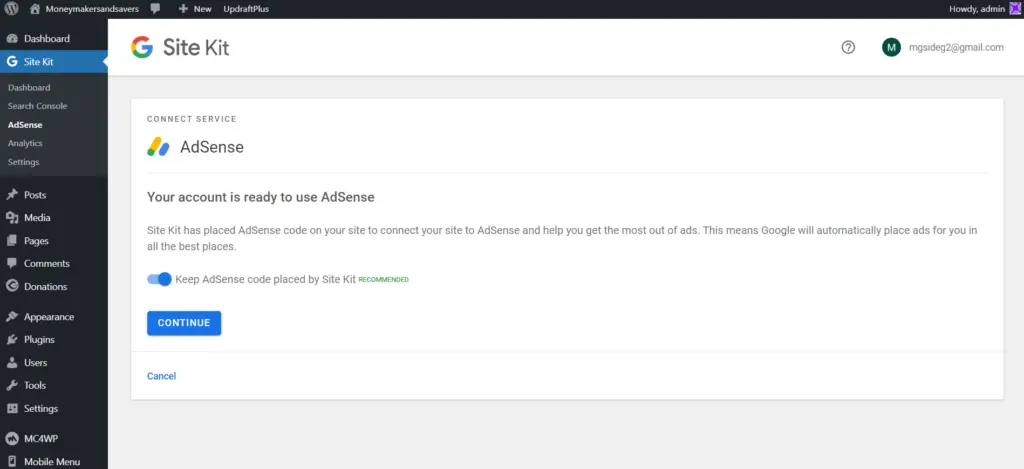Open the Moneymakersandsavers site home icon
The width and height of the screenshot is (1024, 469).
[35, 8]
